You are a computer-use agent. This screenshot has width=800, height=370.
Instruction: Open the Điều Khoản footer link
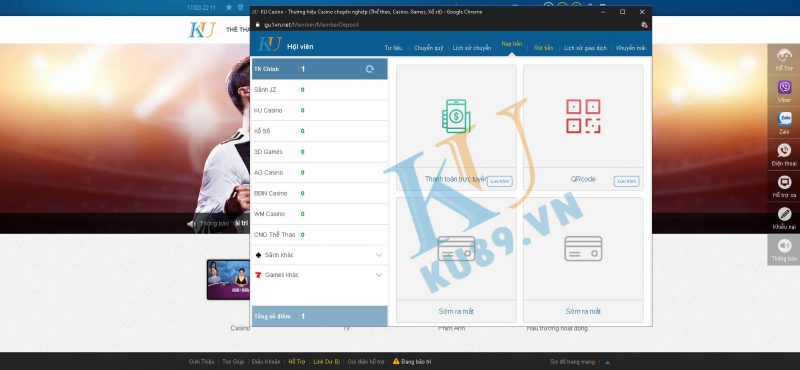(266, 361)
